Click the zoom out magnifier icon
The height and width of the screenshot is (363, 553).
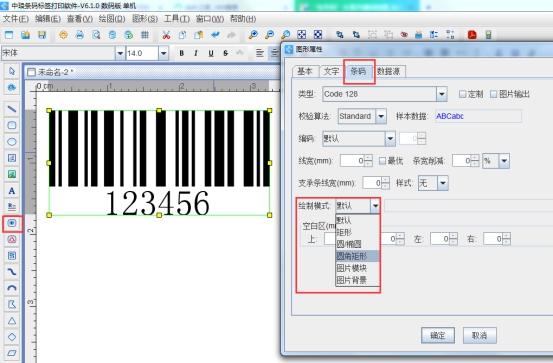(269, 35)
